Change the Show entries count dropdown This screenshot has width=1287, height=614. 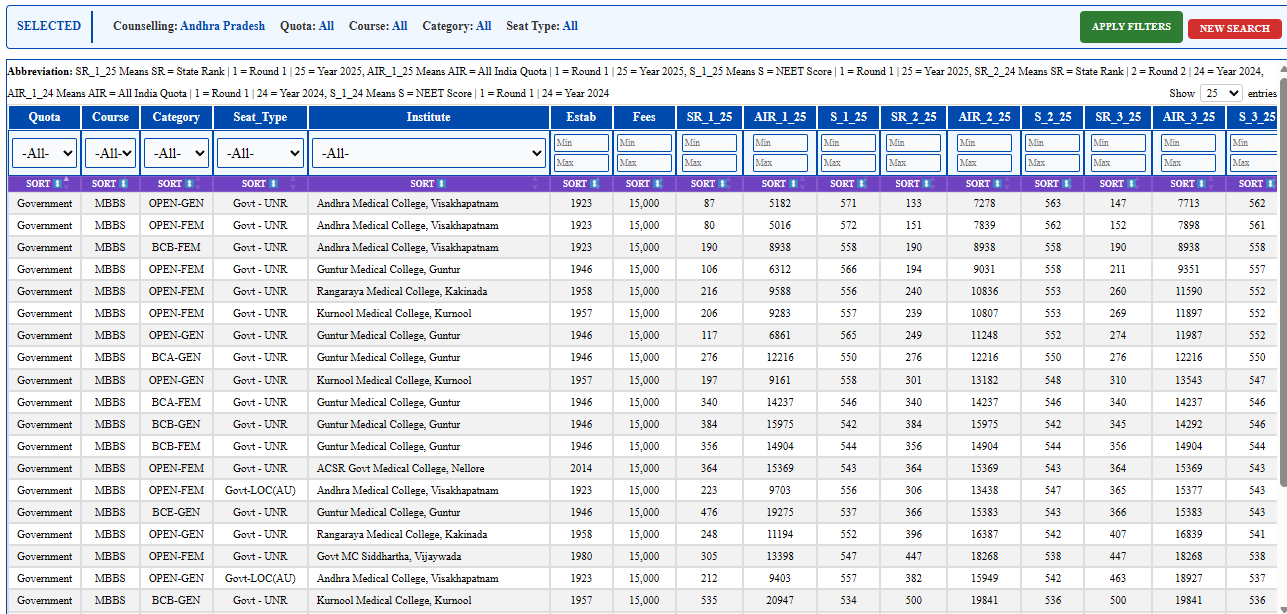[1220, 93]
